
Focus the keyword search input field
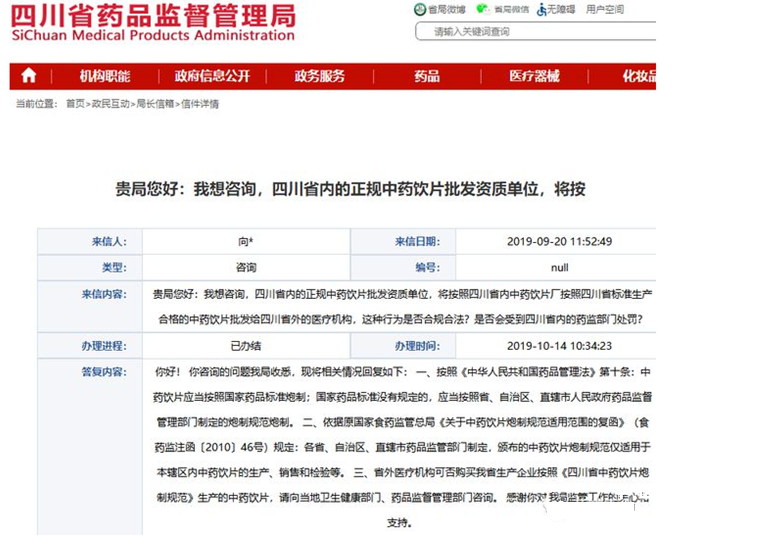pyautogui.click(x=535, y=31)
